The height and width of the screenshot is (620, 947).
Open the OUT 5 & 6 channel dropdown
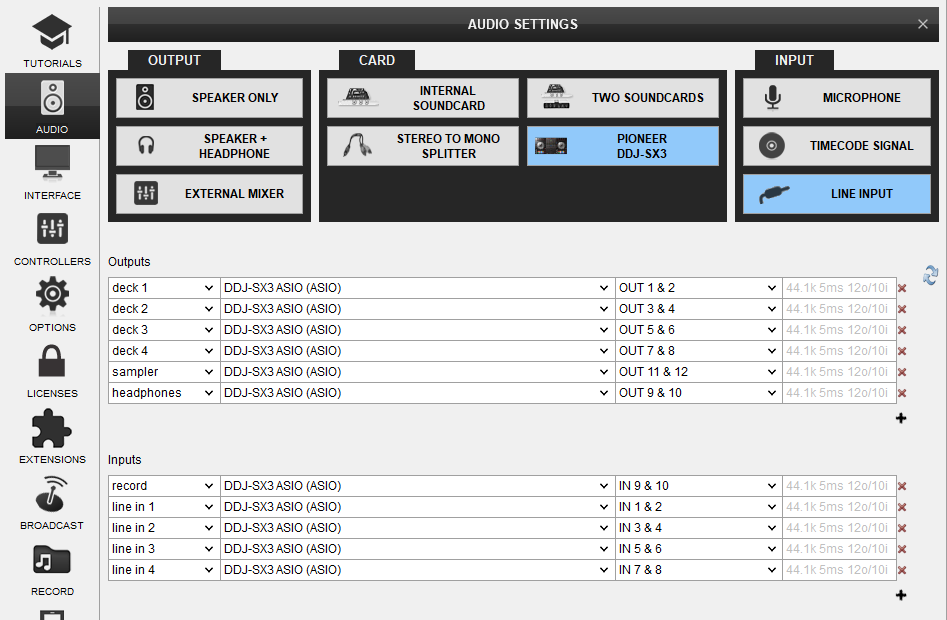(698, 330)
